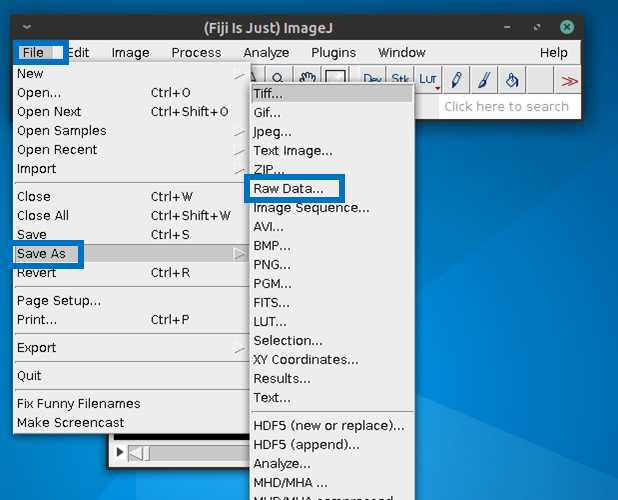The height and width of the screenshot is (500, 618).
Task: Open the Window menu
Action: (402, 52)
